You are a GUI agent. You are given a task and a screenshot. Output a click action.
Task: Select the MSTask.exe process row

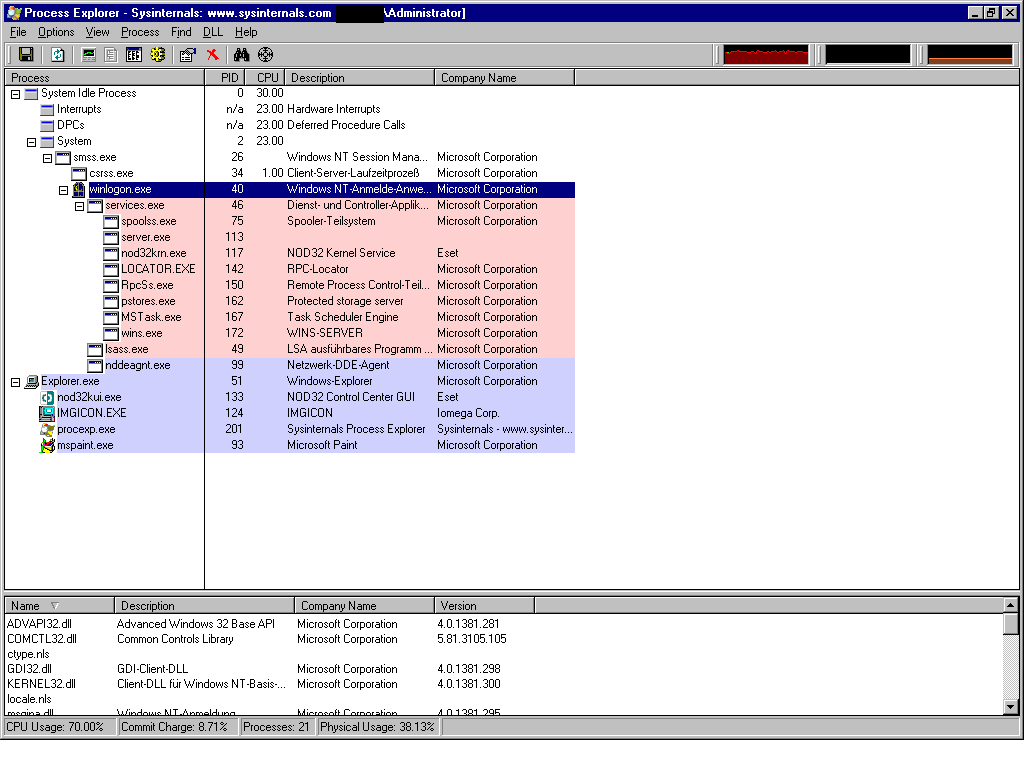click(x=290, y=317)
